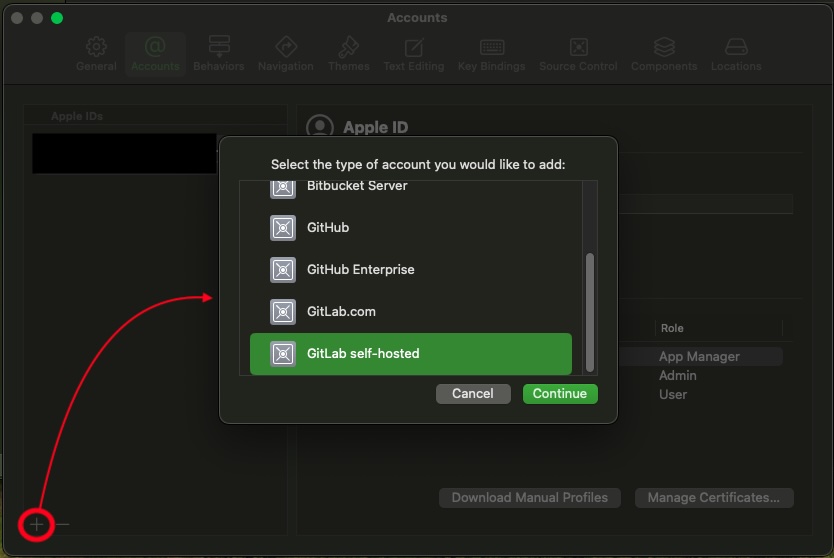The image size is (834, 558).
Task: Click the plus button to add account
Action: tap(37, 523)
